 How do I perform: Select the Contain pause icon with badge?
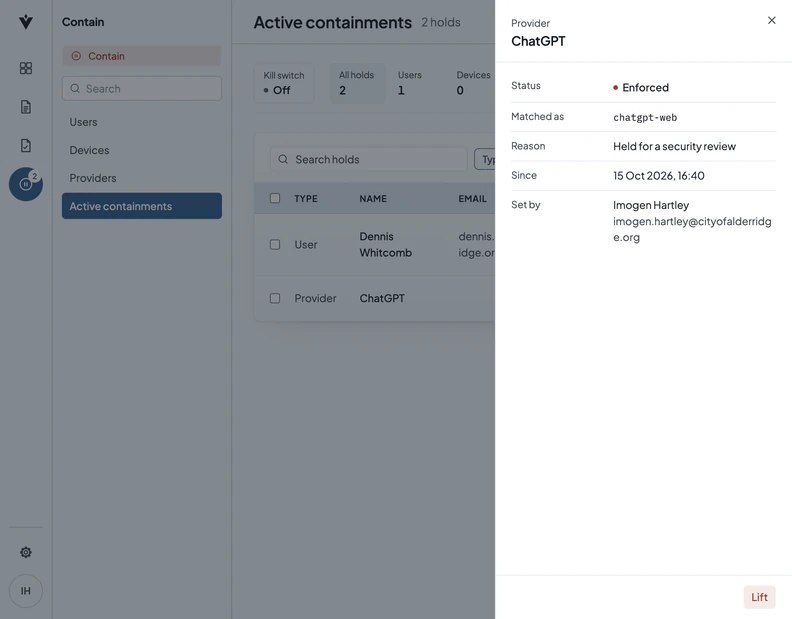tap(26, 184)
